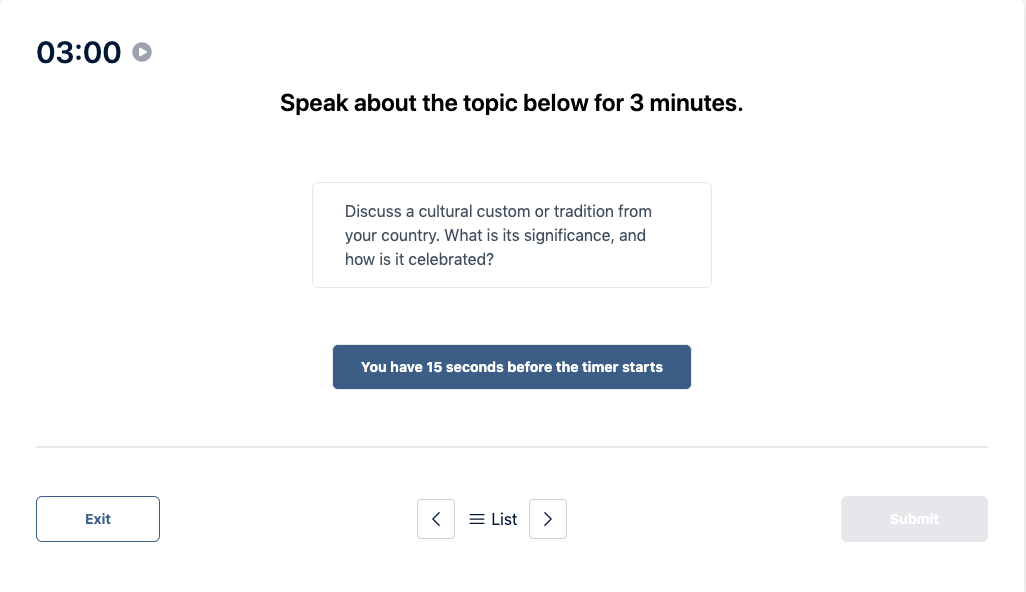Click the 03:00 countdown timer display

click(79, 52)
